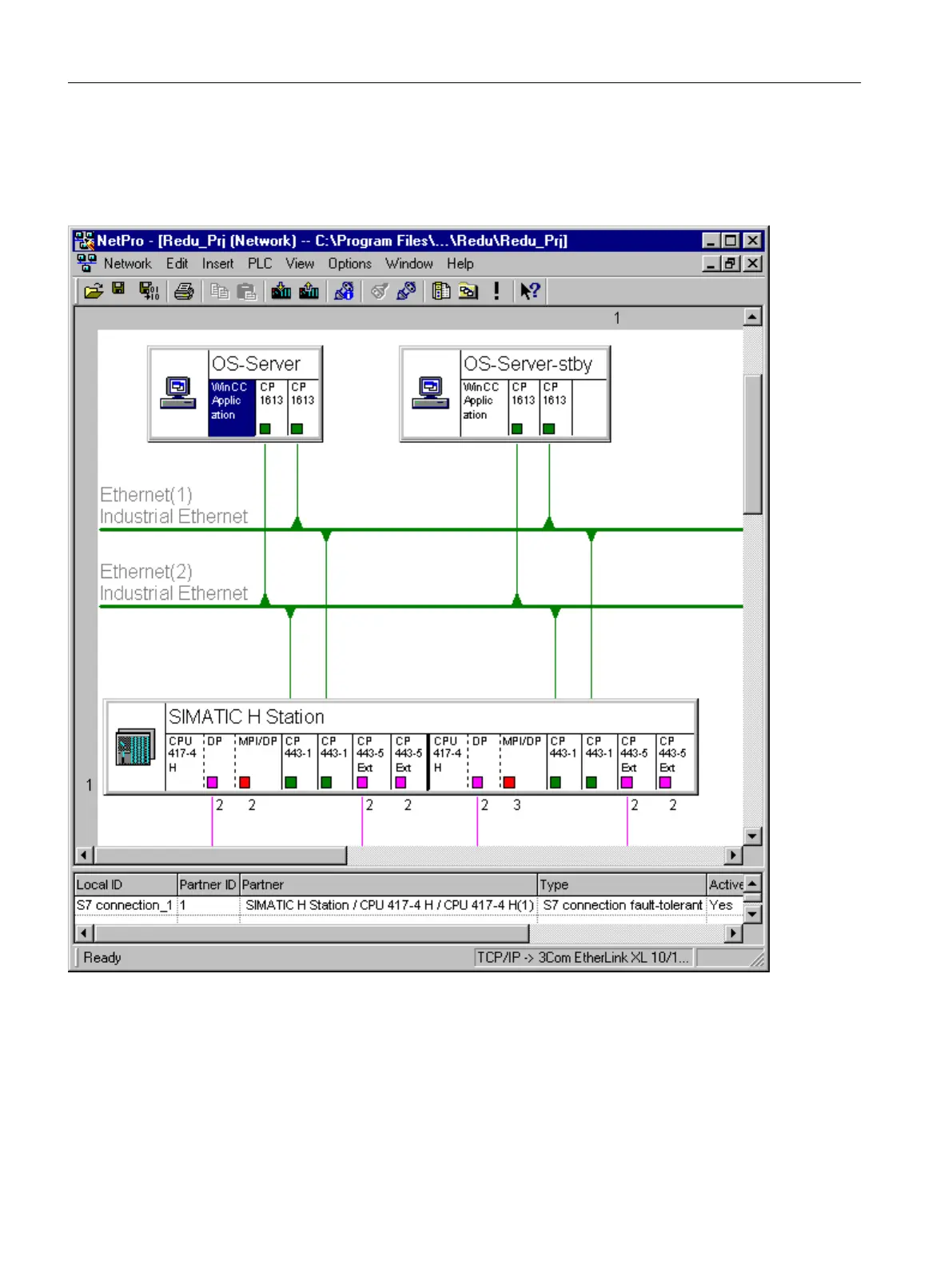Click the exclamation mark toolbar icon
Screen dimensions: 952x1269
point(496,291)
